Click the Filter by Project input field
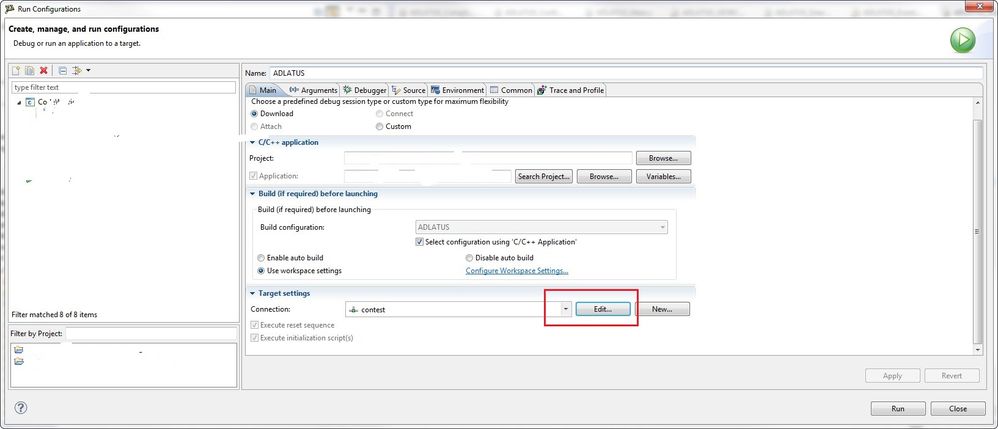Screen dimensions: 998x429 click(x=151, y=334)
